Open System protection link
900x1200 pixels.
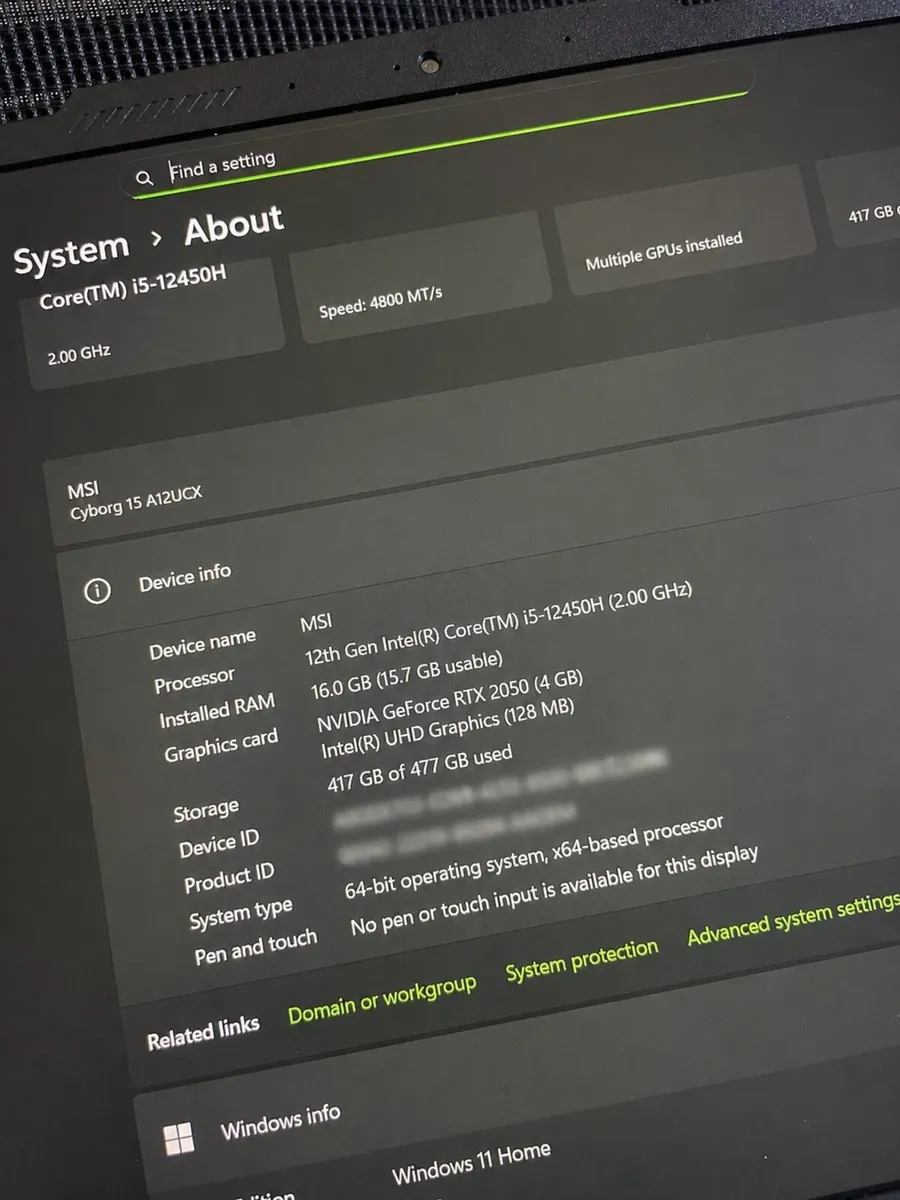tap(582, 960)
